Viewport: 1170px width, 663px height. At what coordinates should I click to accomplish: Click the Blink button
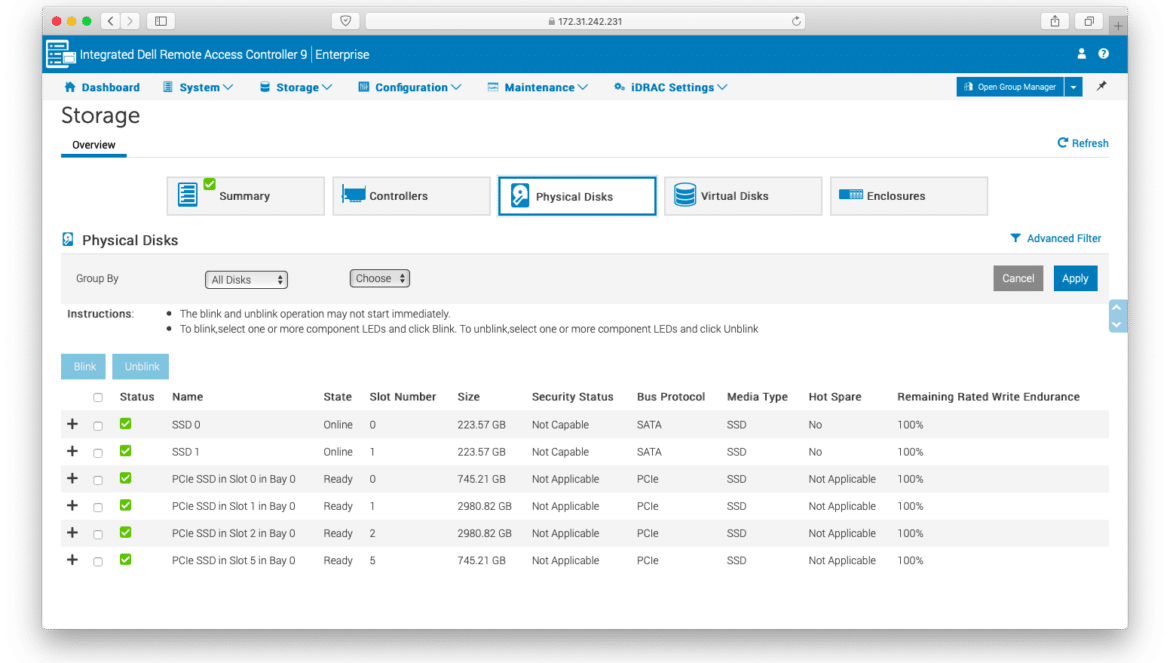[x=84, y=366]
